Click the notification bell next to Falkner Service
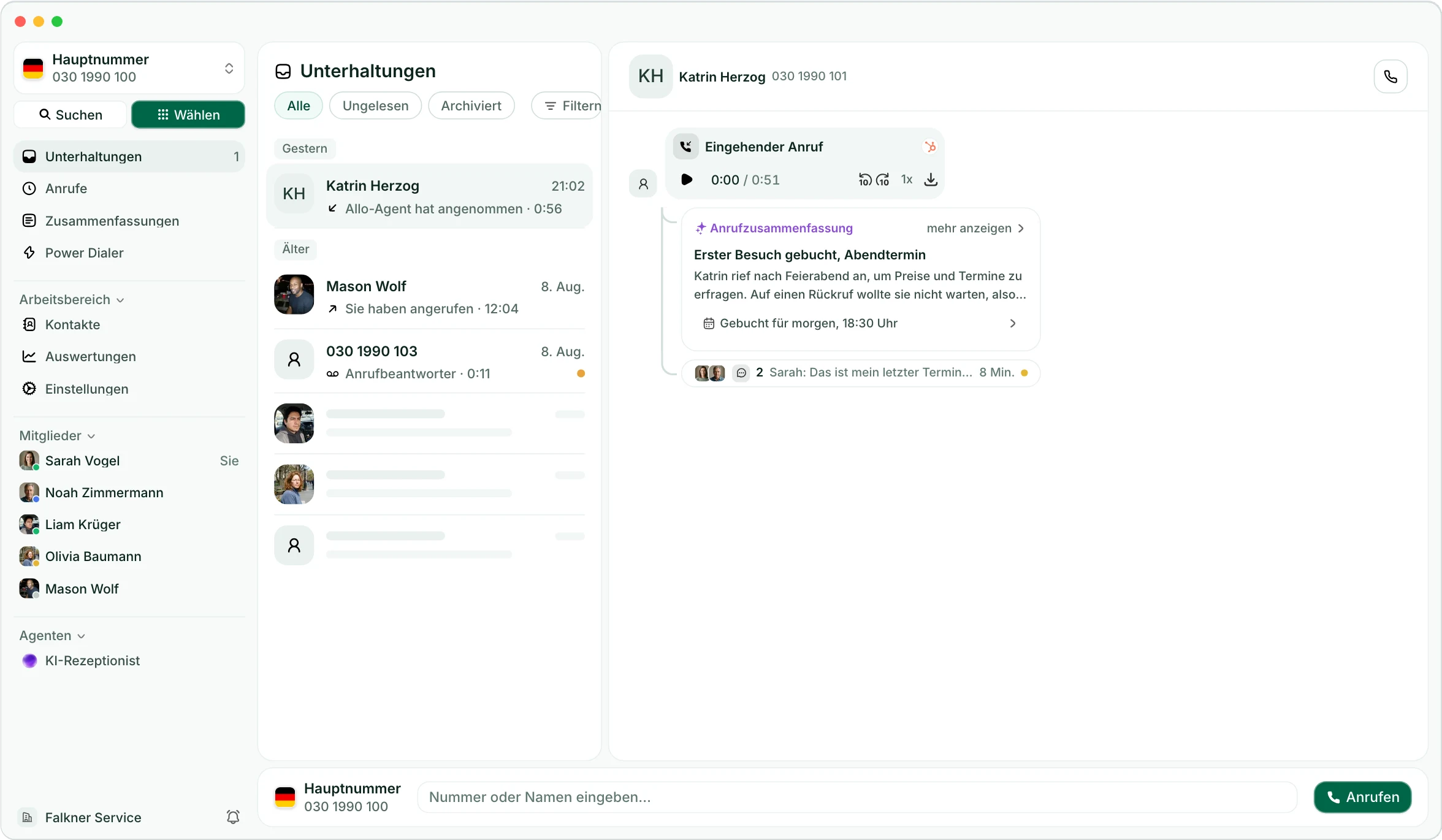The width and height of the screenshot is (1442, 840). [233, 817]
